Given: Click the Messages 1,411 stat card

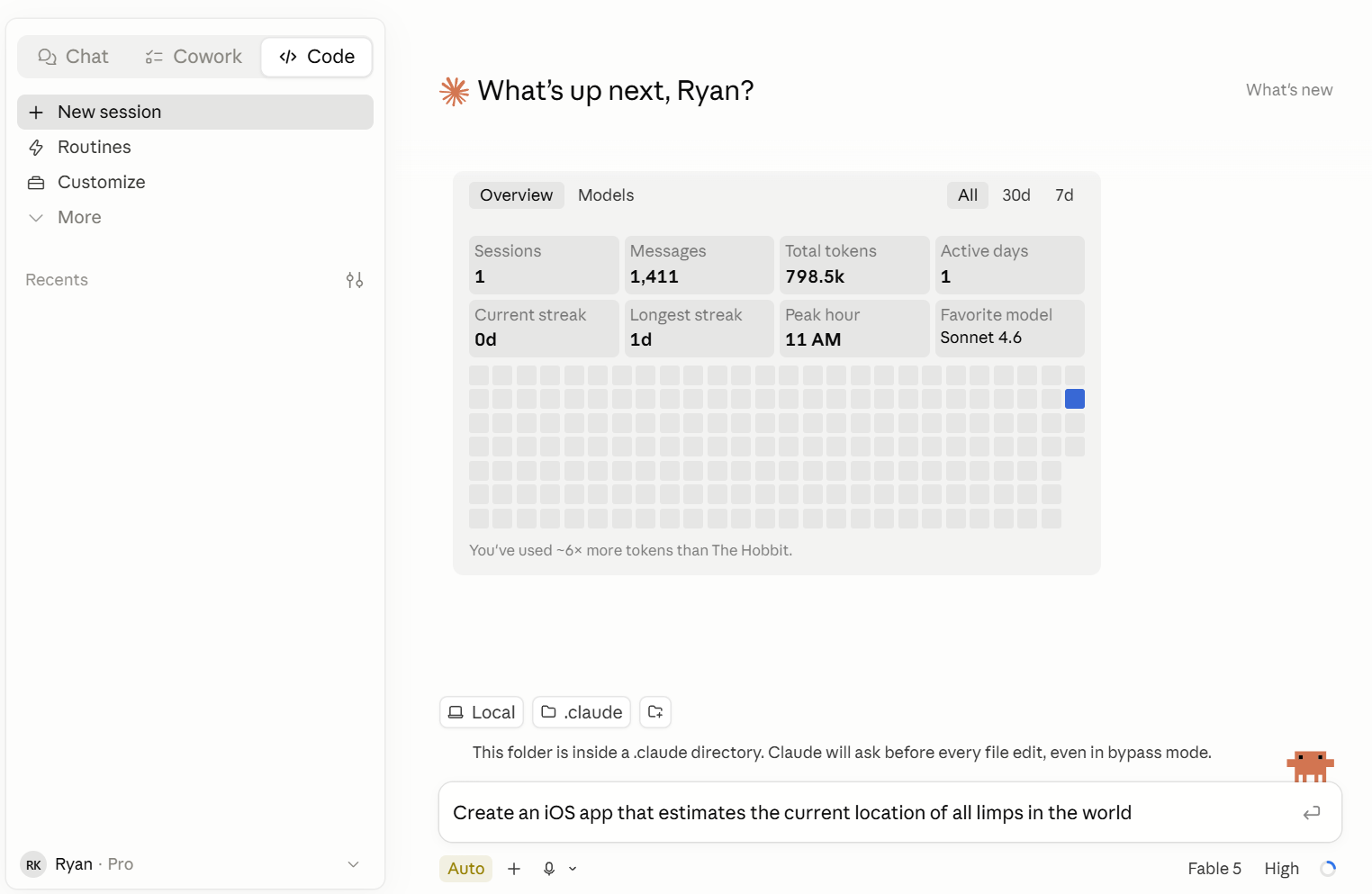Looking at the screenshot, I should coord(700,265).
